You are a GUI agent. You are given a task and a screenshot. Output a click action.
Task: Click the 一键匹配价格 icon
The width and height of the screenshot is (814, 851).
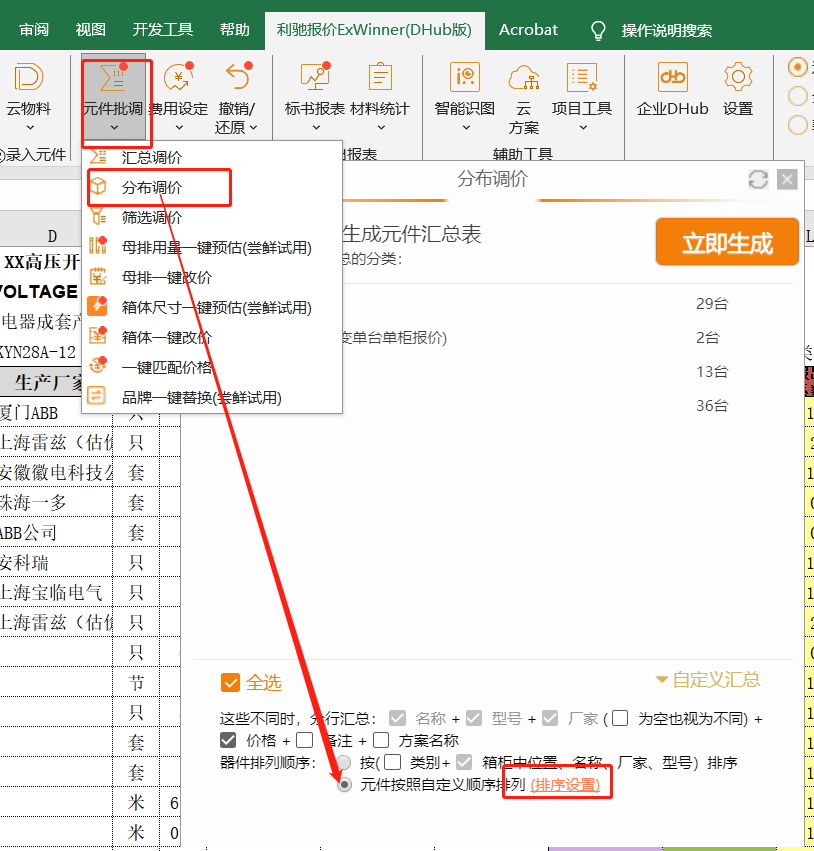click(98, 367)
